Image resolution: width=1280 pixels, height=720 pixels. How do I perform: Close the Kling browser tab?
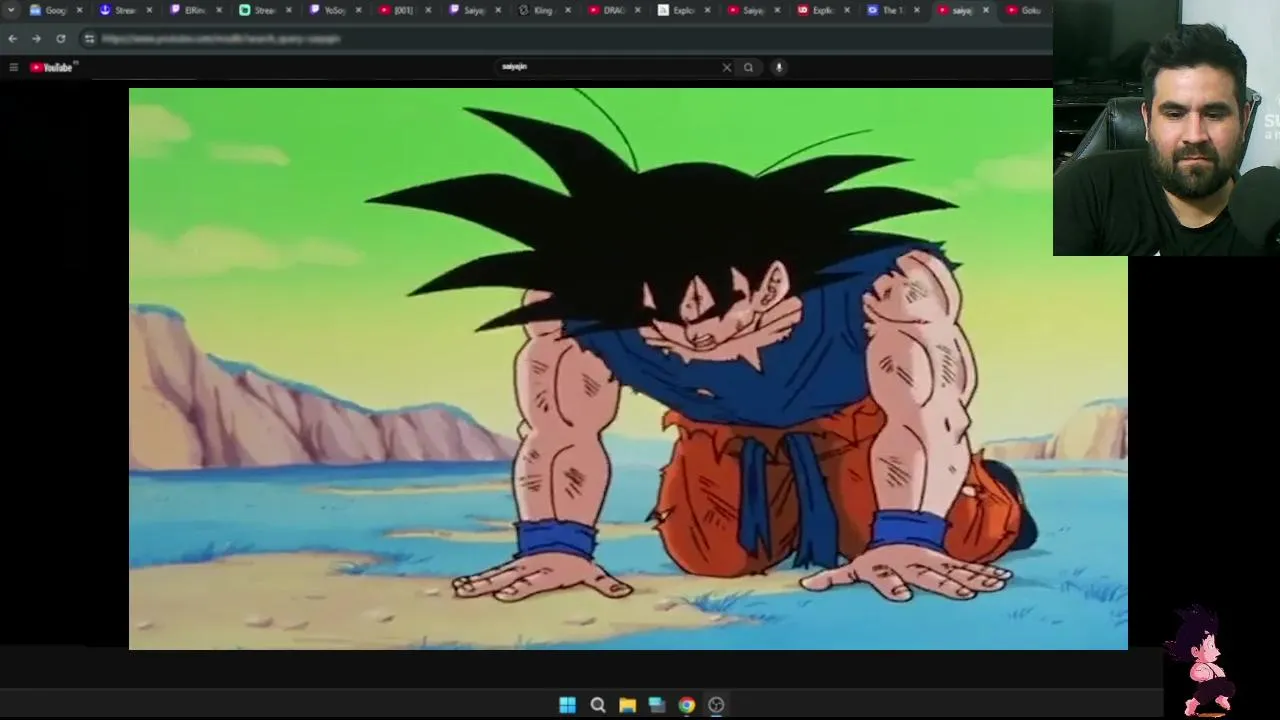click(568, 10)
